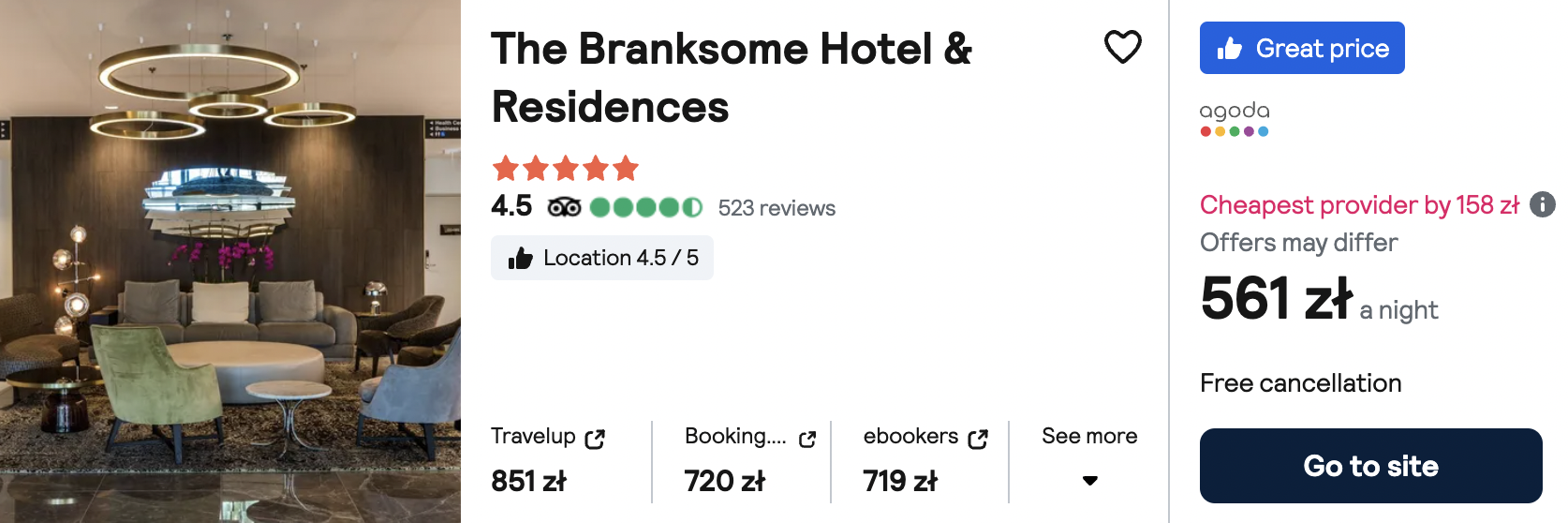Viewport: 1568px width, 523px height.
Task: Open ebookers external link icon
Action: tap(978, 439)
